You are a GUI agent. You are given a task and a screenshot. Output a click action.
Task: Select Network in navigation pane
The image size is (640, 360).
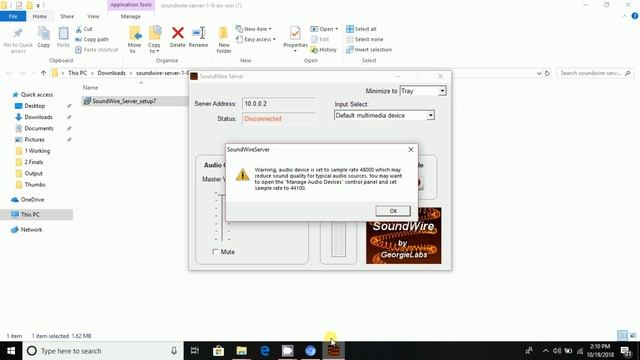[31, 230]
